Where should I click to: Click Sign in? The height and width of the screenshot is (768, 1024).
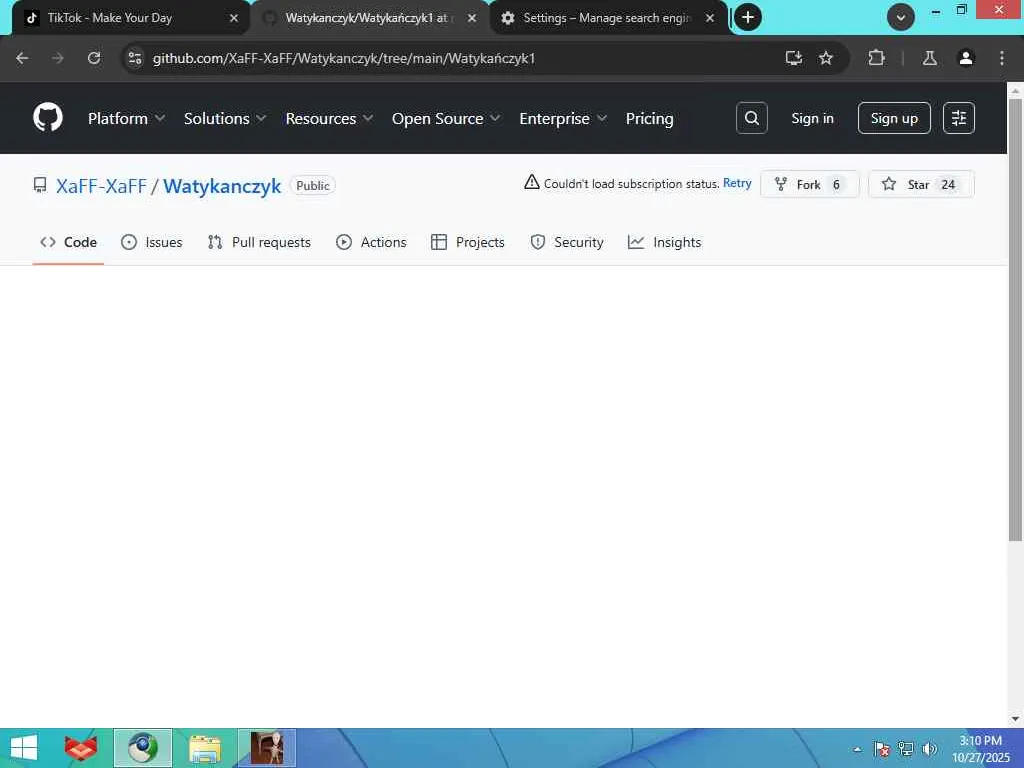[812, 118]
